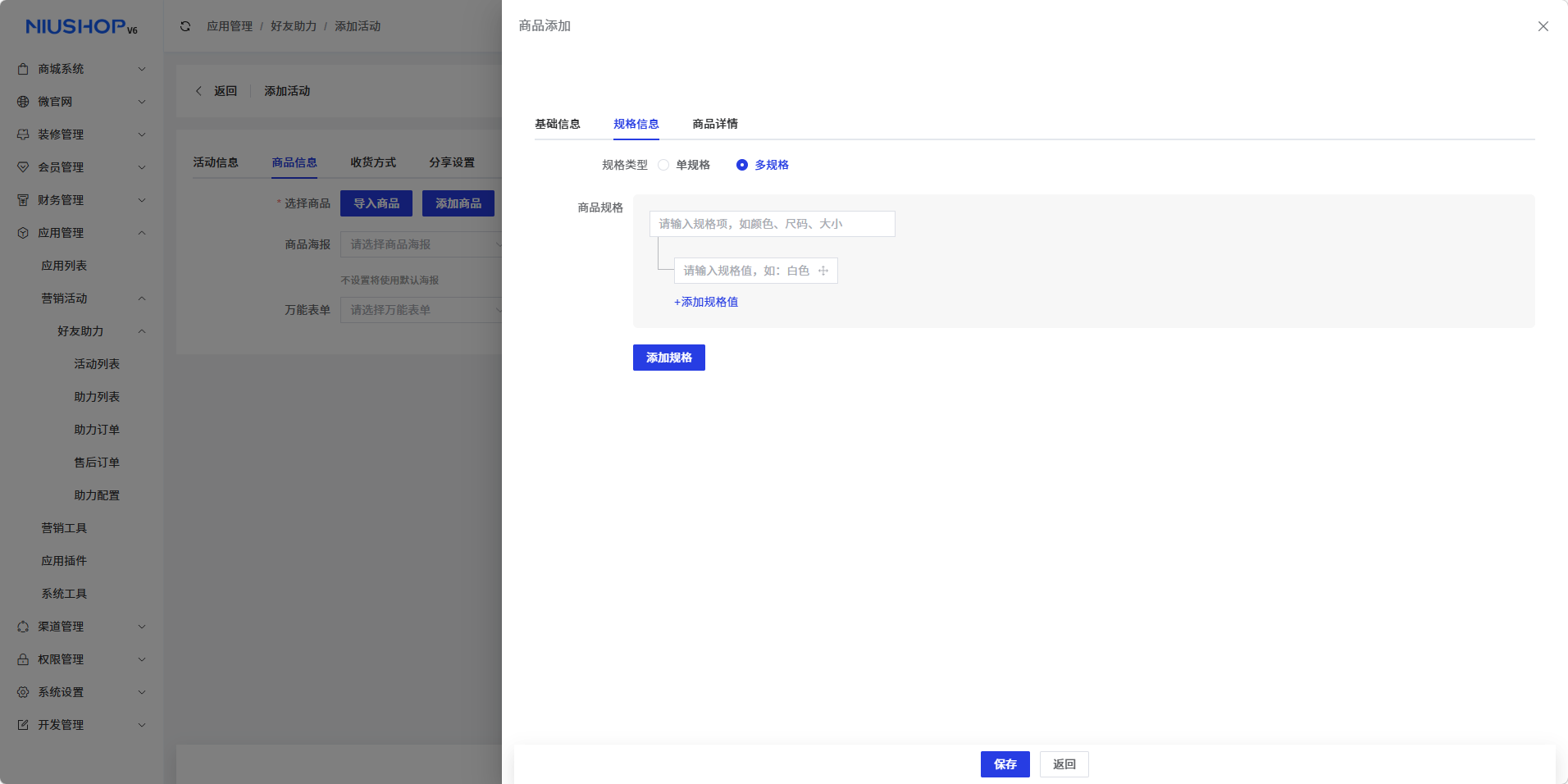
Task: Expand the 商城系统 menu
Action: click(142, 69)
